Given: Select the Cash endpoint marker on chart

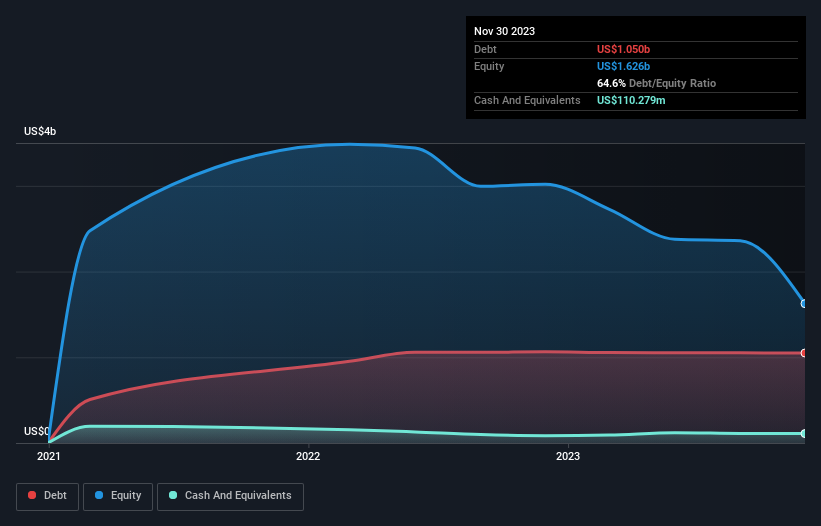Looking at the screenshot, I should (804, 433).
